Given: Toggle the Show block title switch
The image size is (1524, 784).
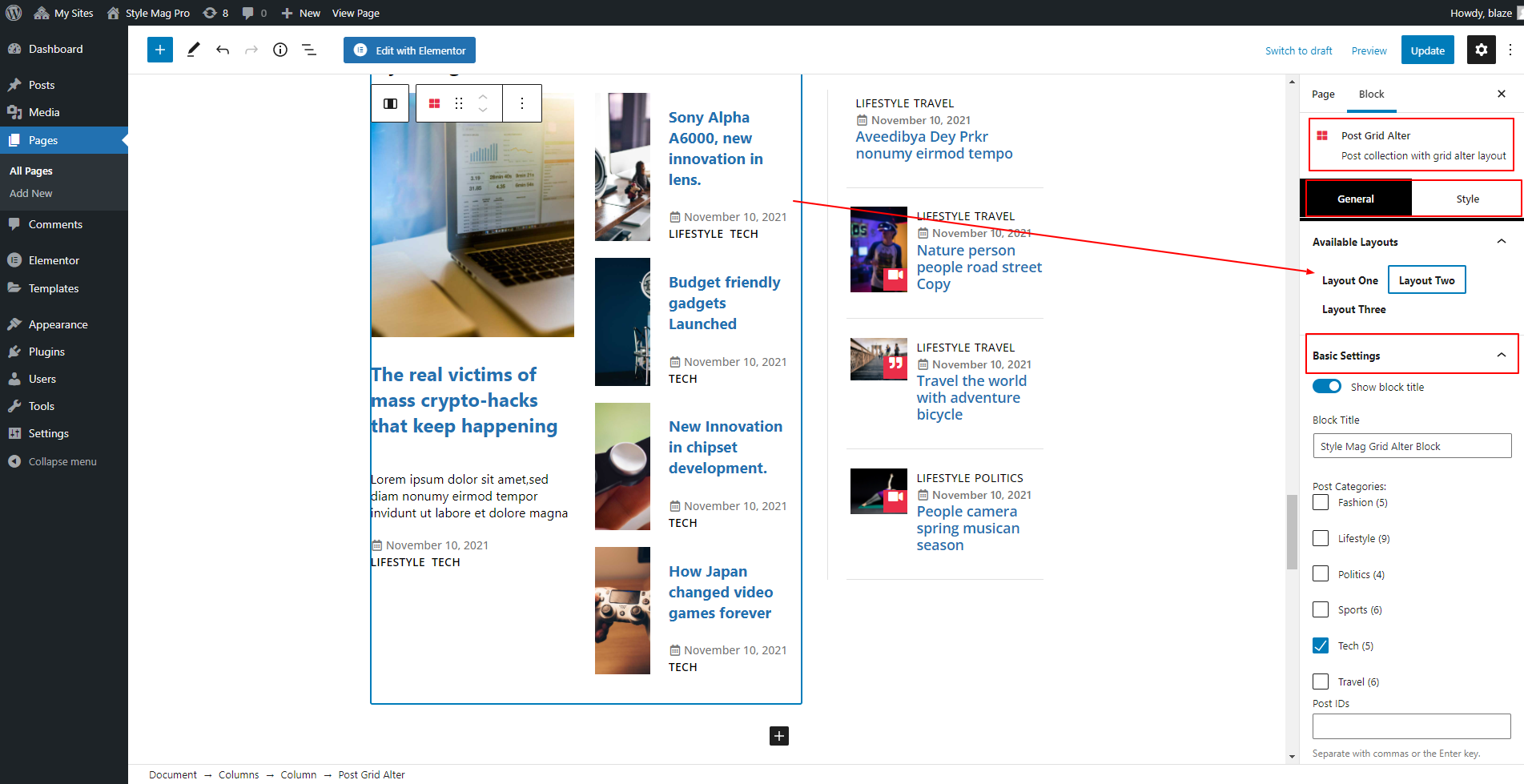Looking at the screenshot, I should 1327,387.
